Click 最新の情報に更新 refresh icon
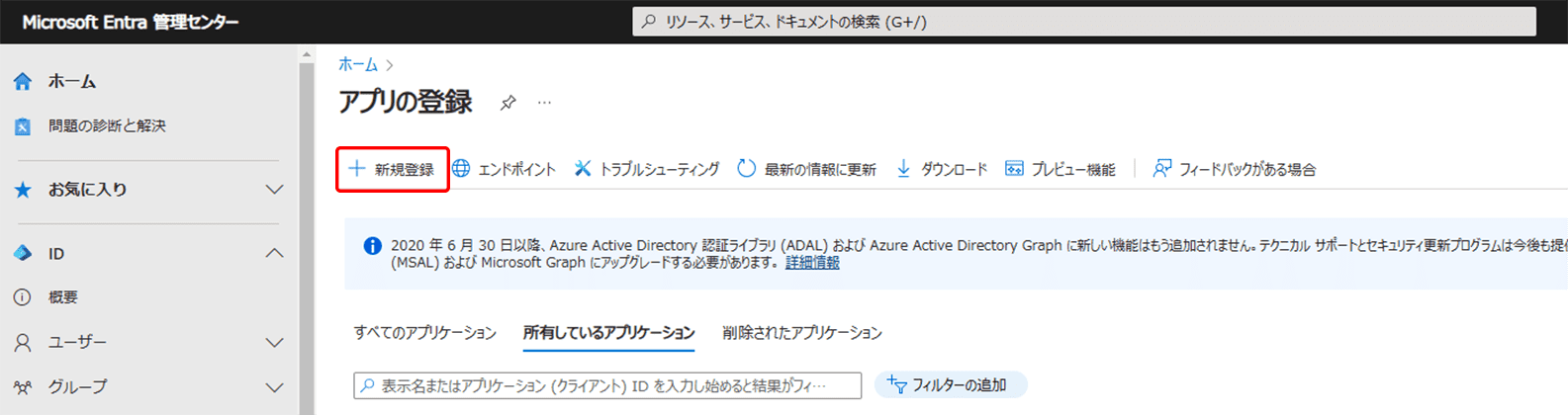Screen dimensions: 1568x415 pyautogui.click(x=747, y=169)
